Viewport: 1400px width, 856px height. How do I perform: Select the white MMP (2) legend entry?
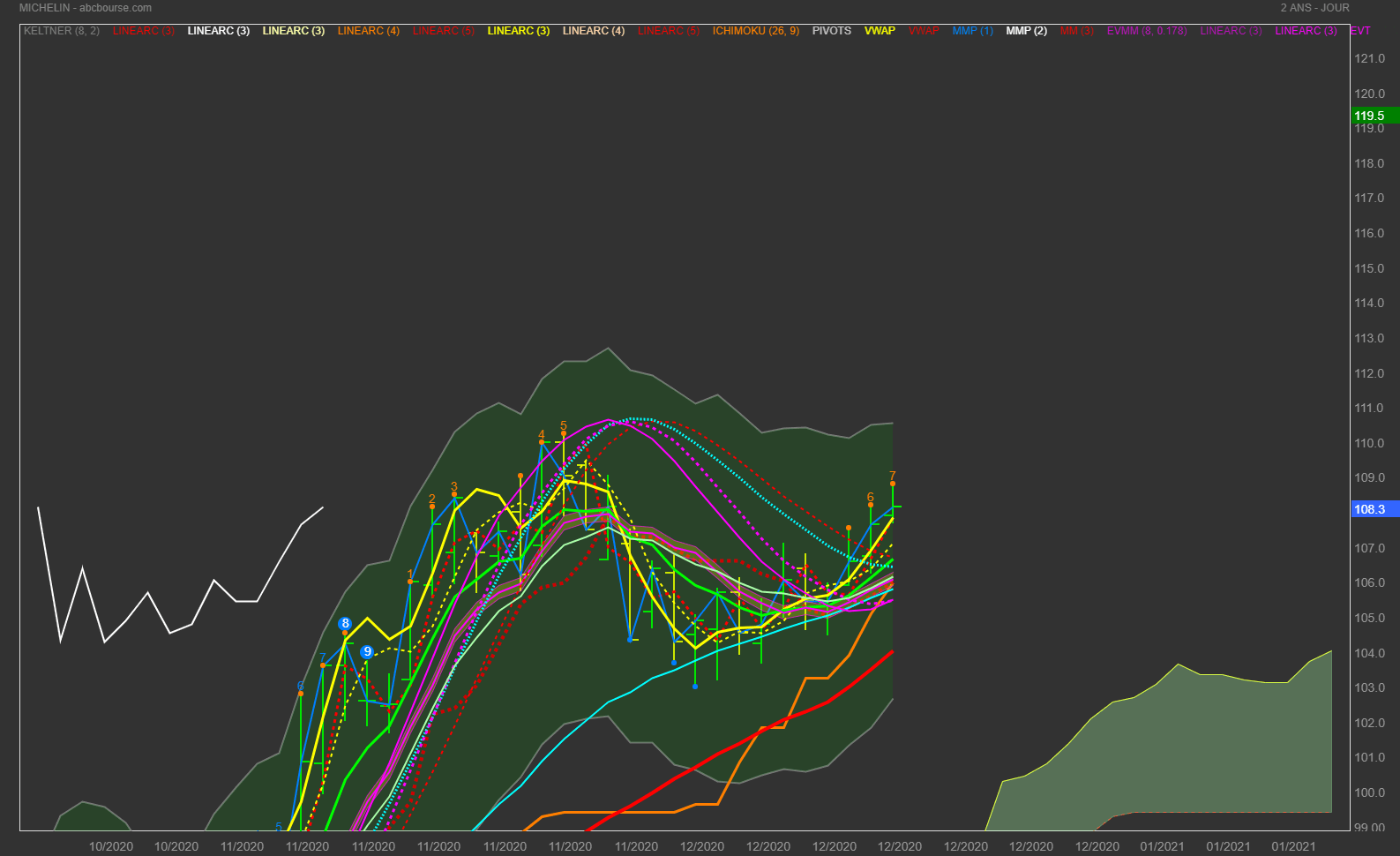coord(1026,31)
